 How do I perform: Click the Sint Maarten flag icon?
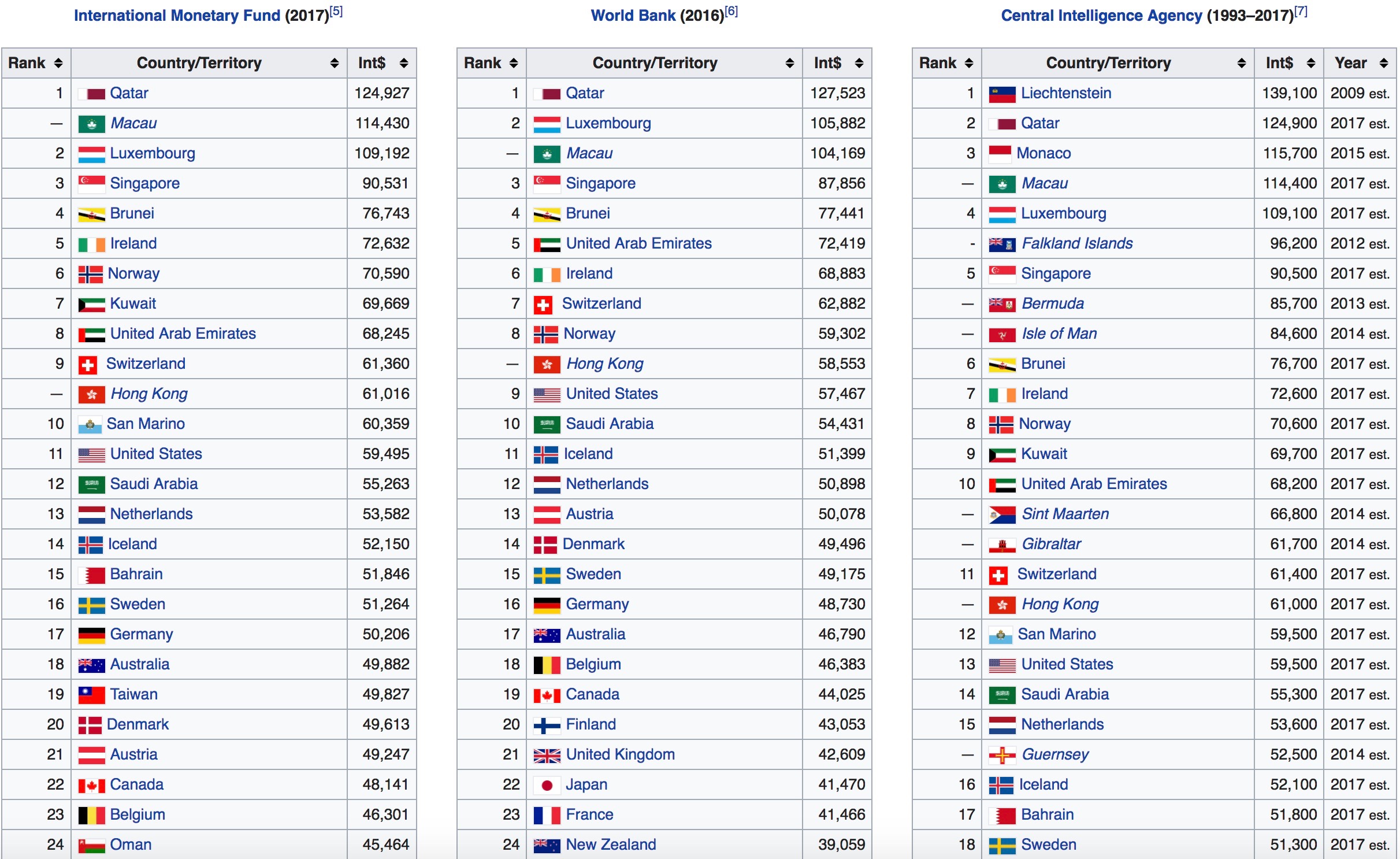[x=1002, y=515]
